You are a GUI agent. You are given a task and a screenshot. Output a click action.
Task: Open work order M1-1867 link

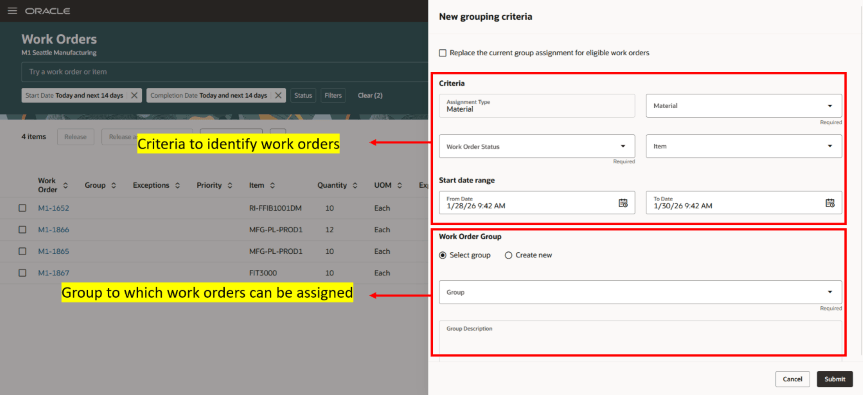point(53,272)
